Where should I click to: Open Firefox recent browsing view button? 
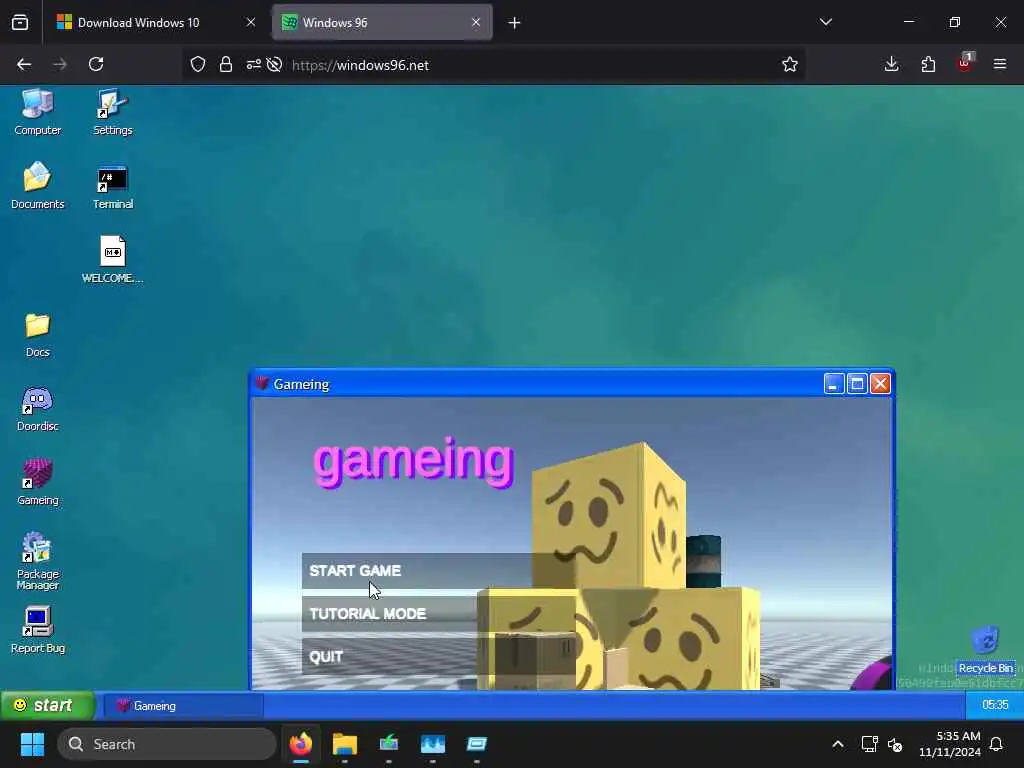20,23
